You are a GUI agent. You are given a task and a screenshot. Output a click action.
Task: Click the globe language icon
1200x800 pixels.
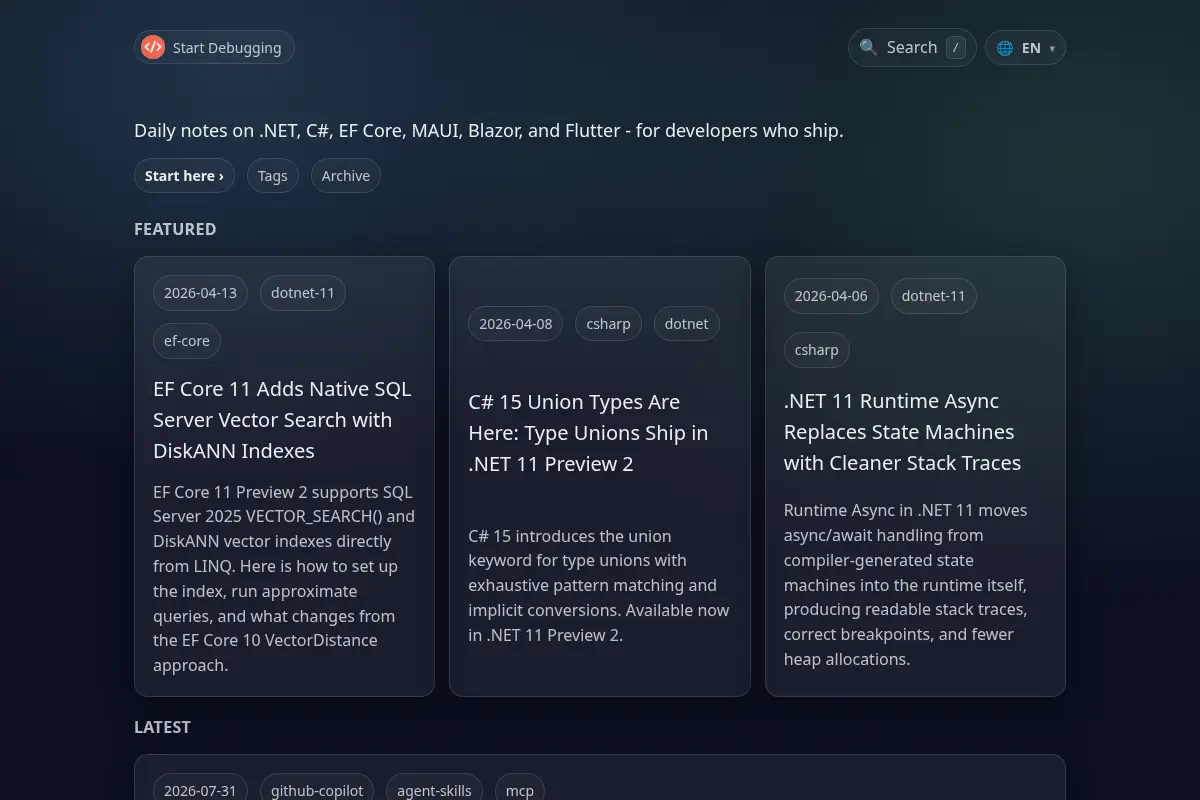[1005, 48]
